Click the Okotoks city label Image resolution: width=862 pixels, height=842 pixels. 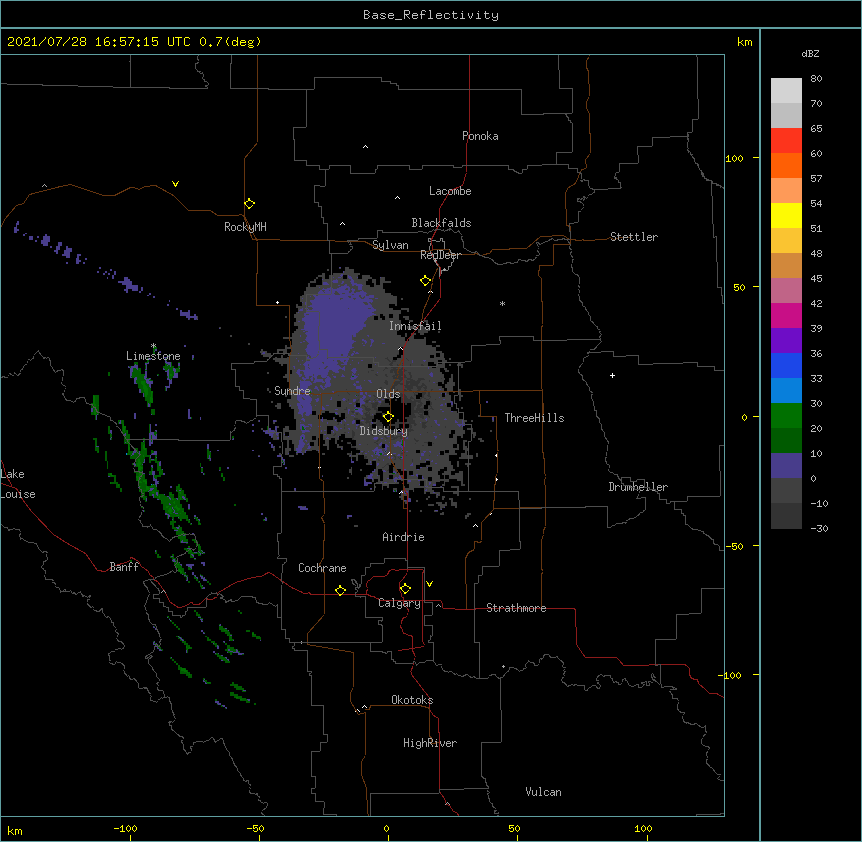click(x=412, y=700)
